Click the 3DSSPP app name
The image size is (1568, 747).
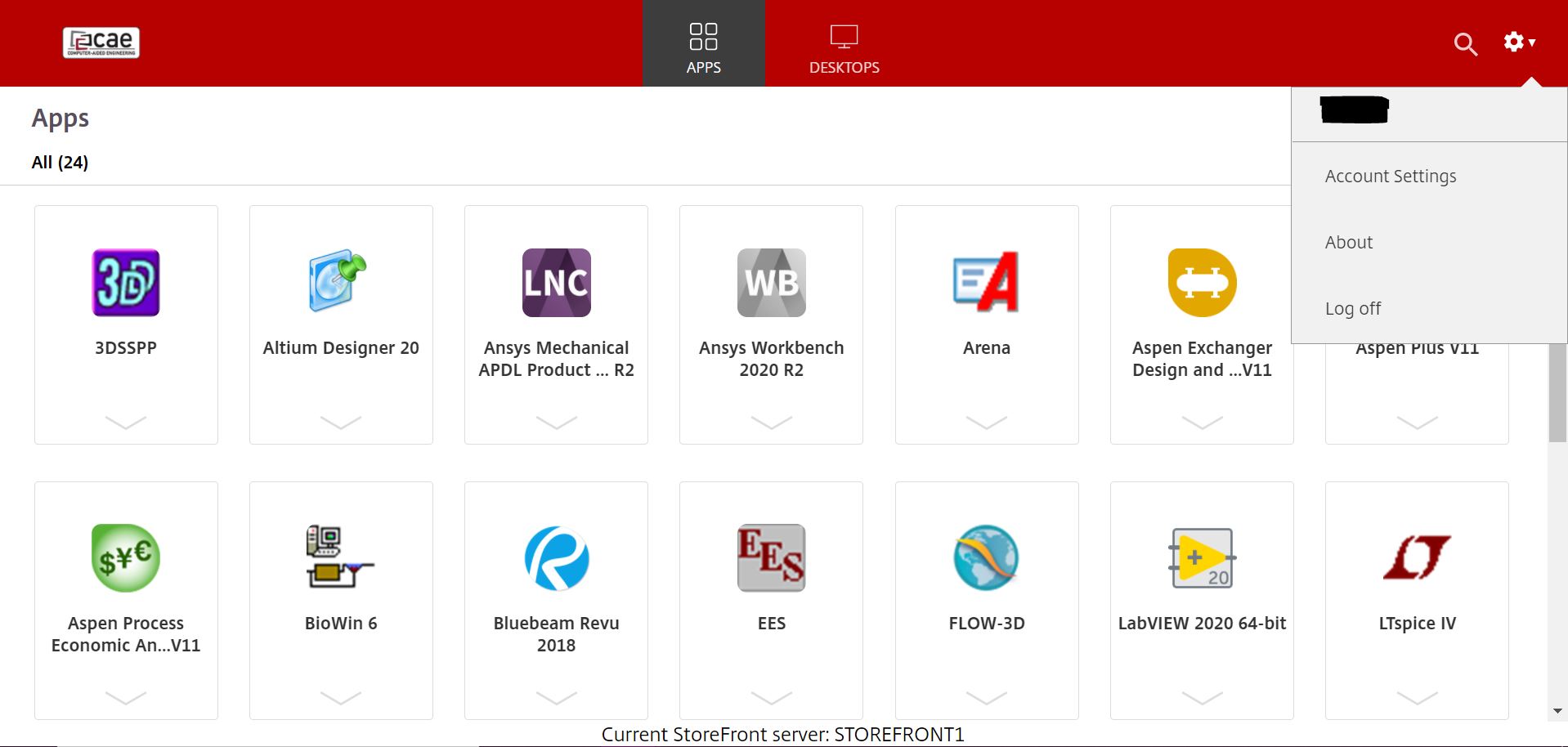coord(126,348)
